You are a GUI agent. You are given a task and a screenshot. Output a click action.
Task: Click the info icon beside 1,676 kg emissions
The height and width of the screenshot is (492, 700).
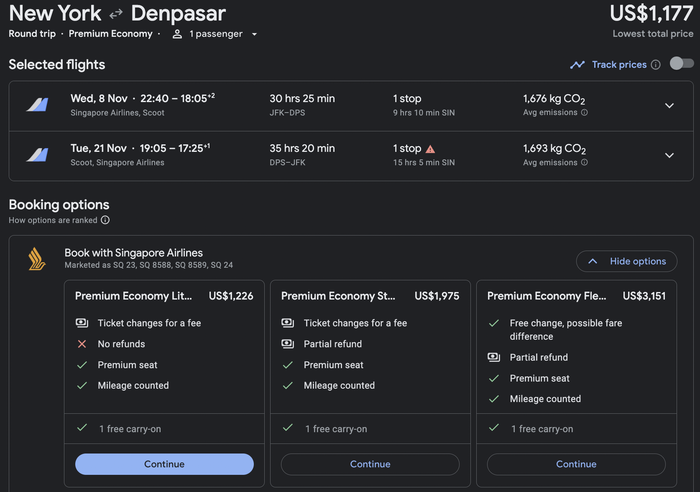point(584,113)
